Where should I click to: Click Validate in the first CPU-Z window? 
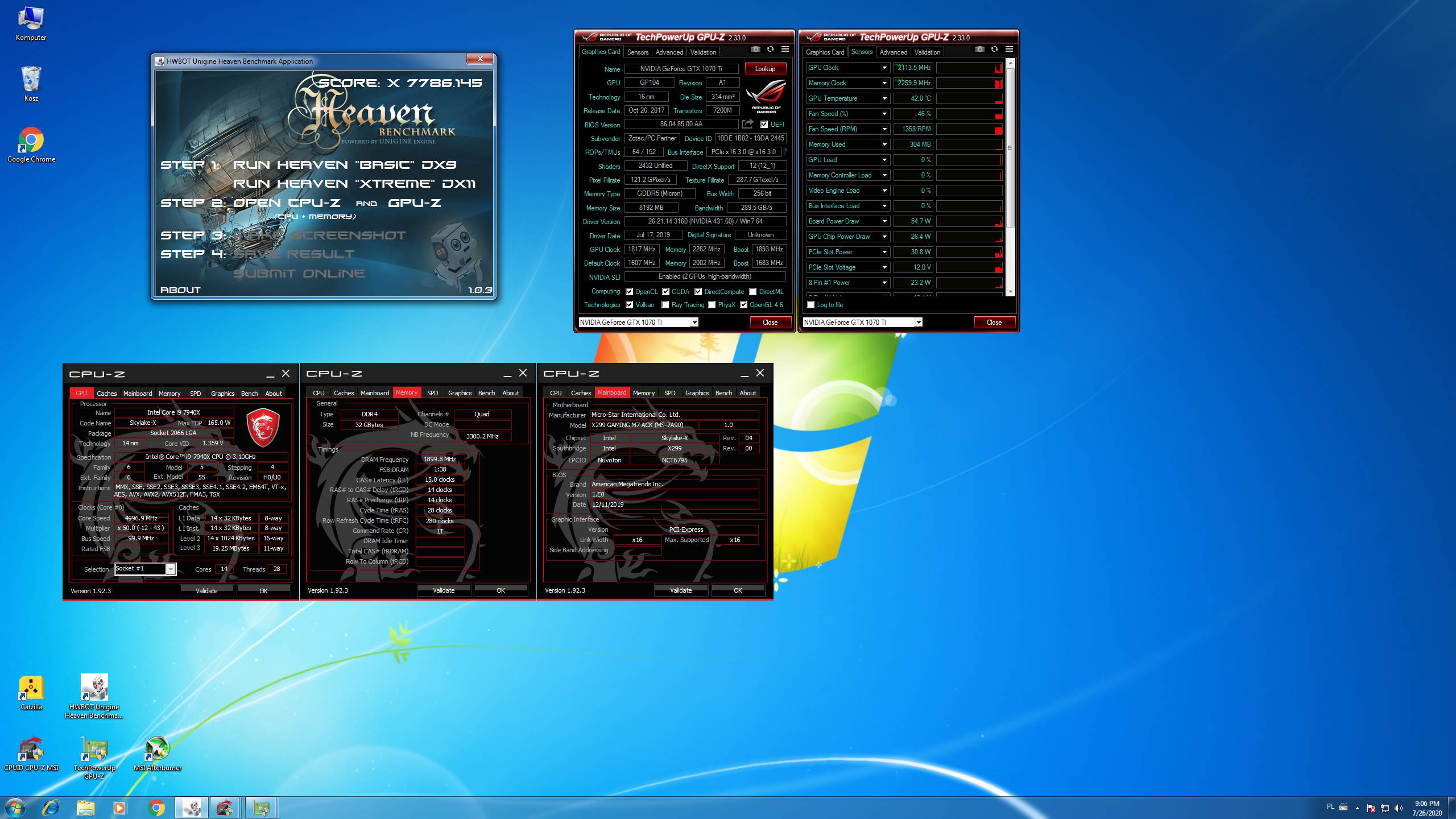pyautogui.click(x=206, y=591)
